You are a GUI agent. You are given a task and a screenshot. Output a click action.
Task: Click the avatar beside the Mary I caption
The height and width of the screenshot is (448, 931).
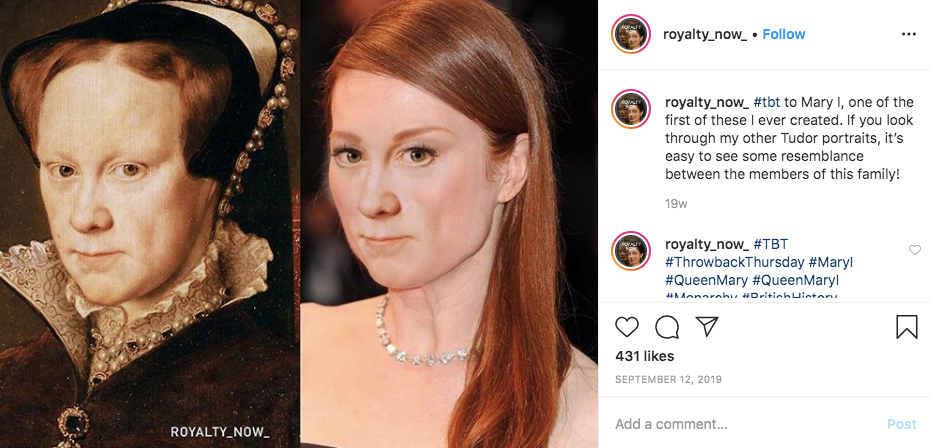[632, 110]
